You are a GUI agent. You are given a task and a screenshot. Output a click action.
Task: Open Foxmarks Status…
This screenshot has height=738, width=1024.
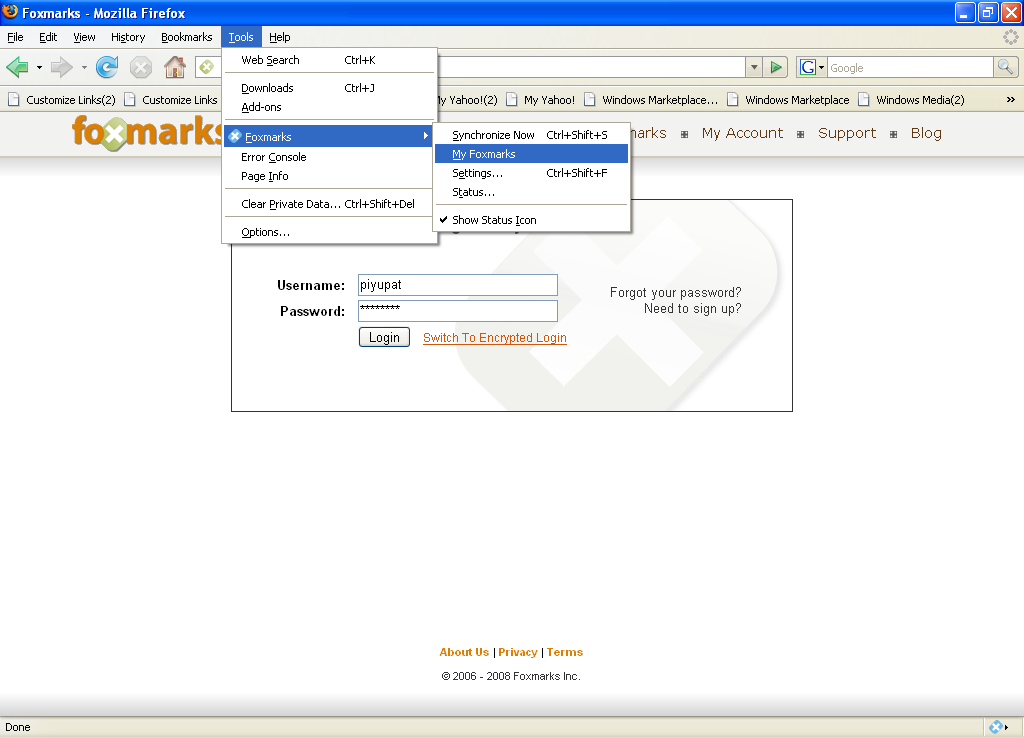pyautogui.click(x=532, y=192)
